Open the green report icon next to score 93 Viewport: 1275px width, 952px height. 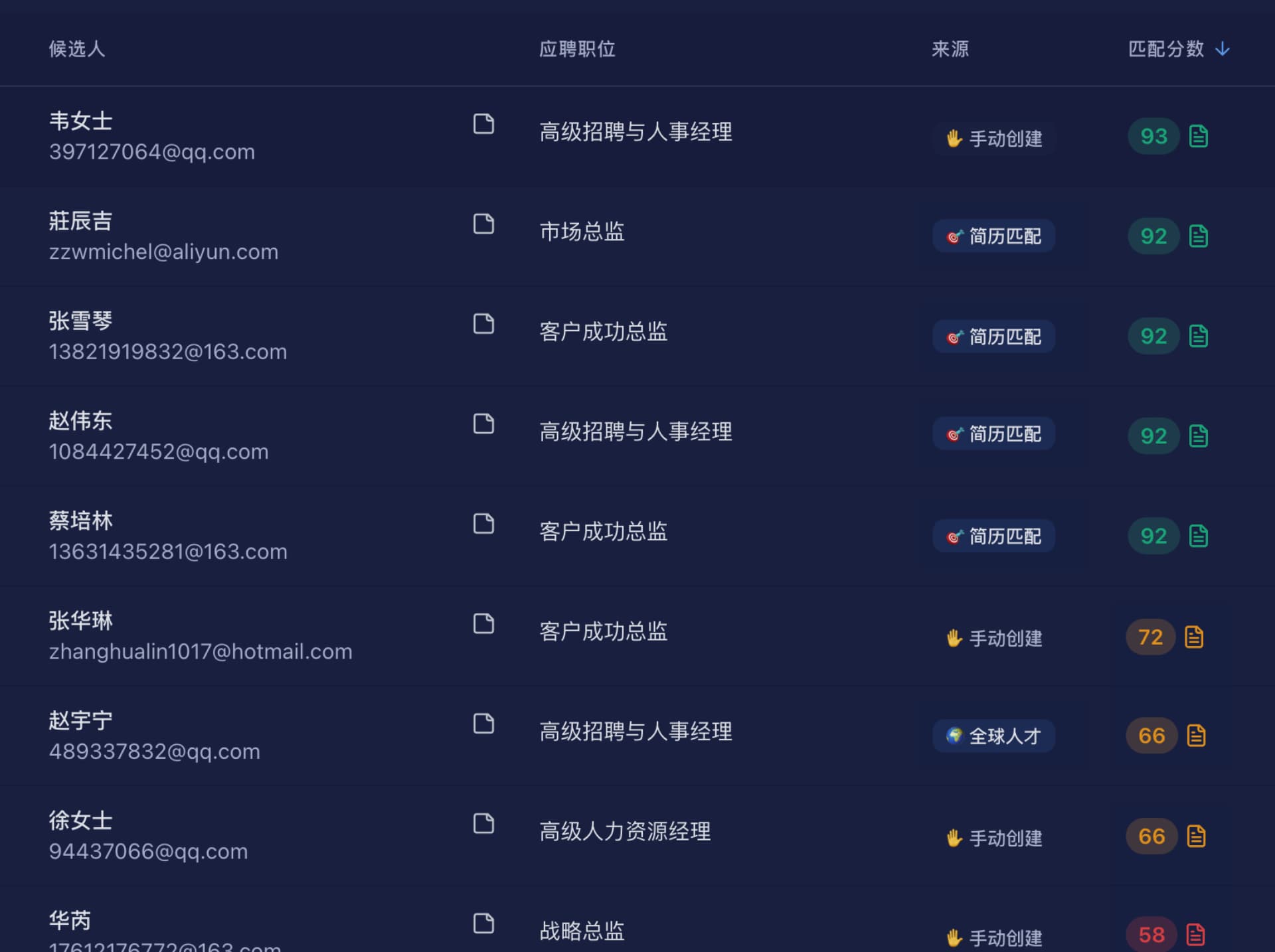click(1197, 136)
